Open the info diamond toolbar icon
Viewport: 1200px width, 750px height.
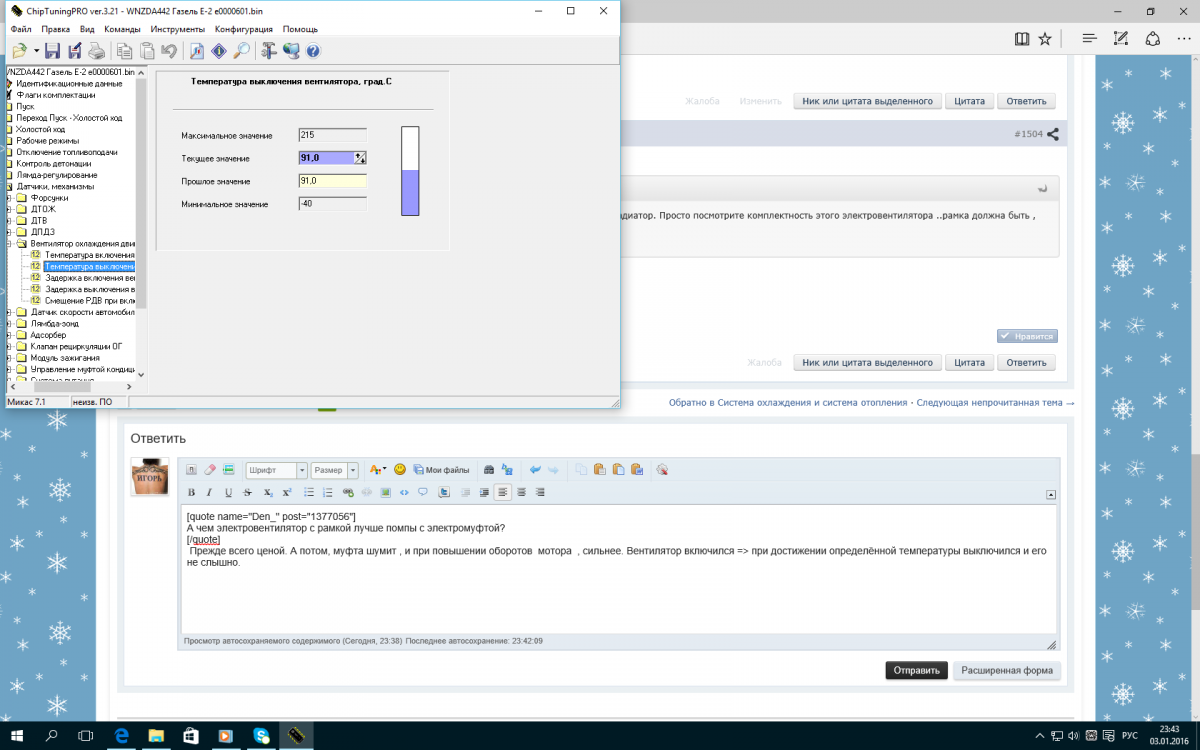tap(219, 50)
